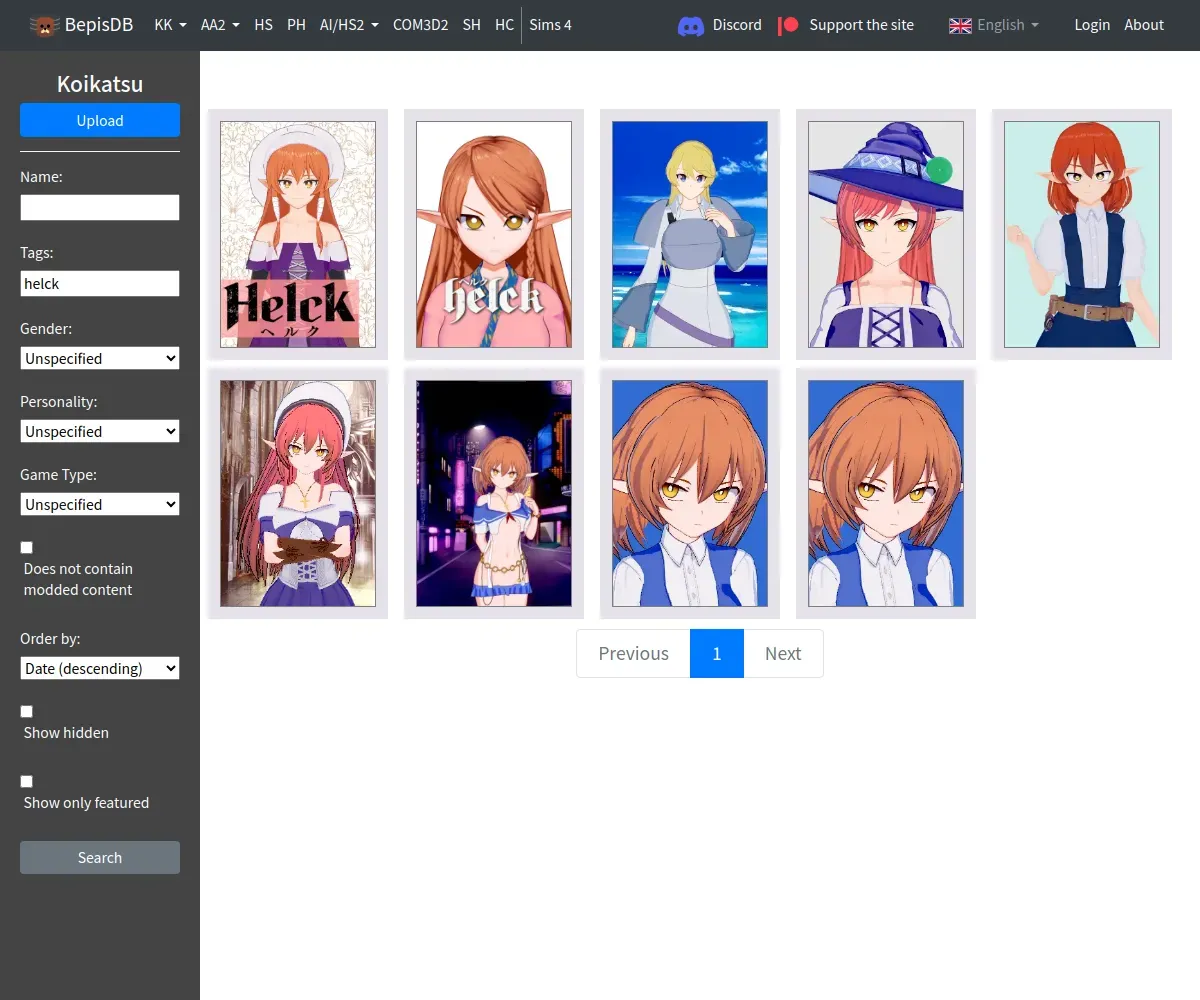
Task: Go to the Next results page
Action: tap(783, 653)
